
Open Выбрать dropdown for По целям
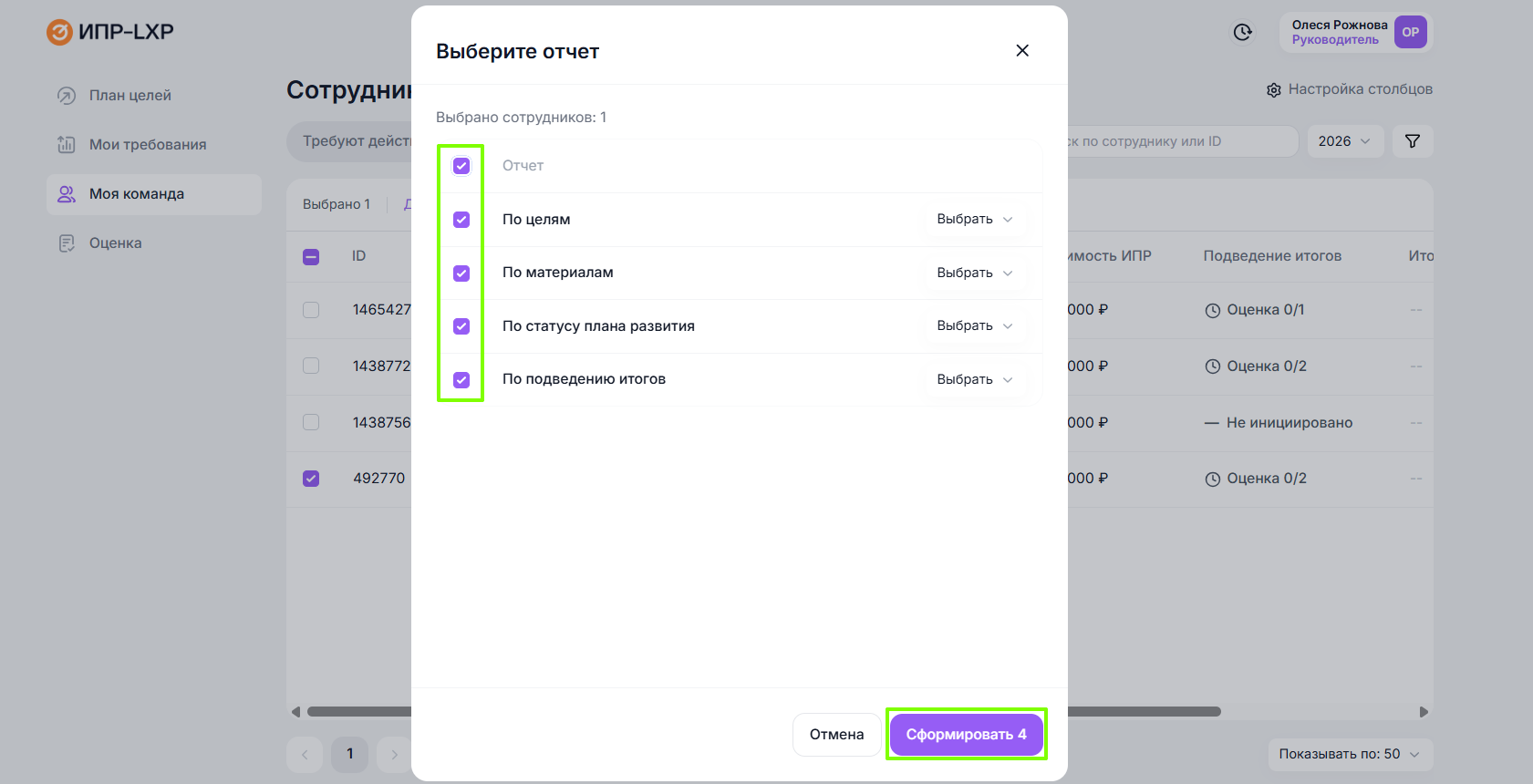[975, 220]
